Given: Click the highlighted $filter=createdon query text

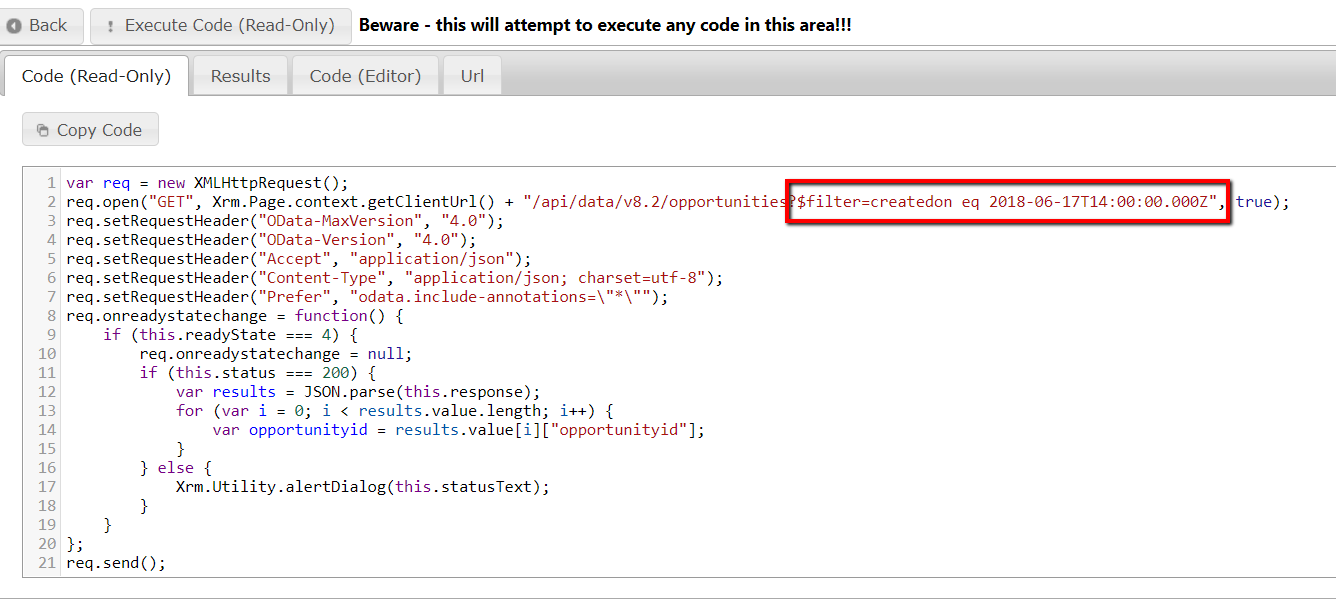Looking at the screenshot, I should [x=1008, y=202].
